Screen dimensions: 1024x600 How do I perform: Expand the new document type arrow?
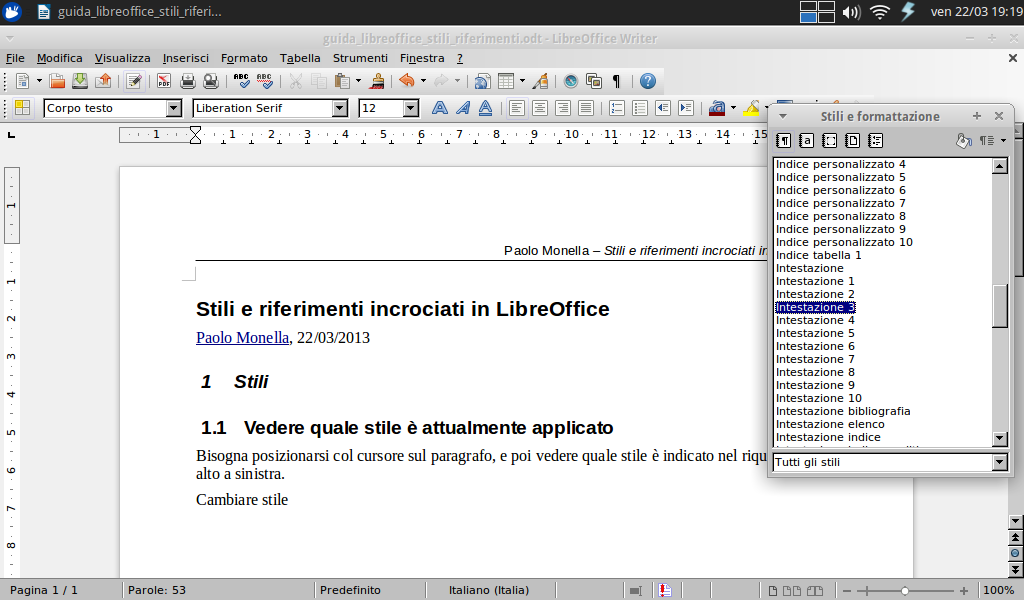coord(39,81)
